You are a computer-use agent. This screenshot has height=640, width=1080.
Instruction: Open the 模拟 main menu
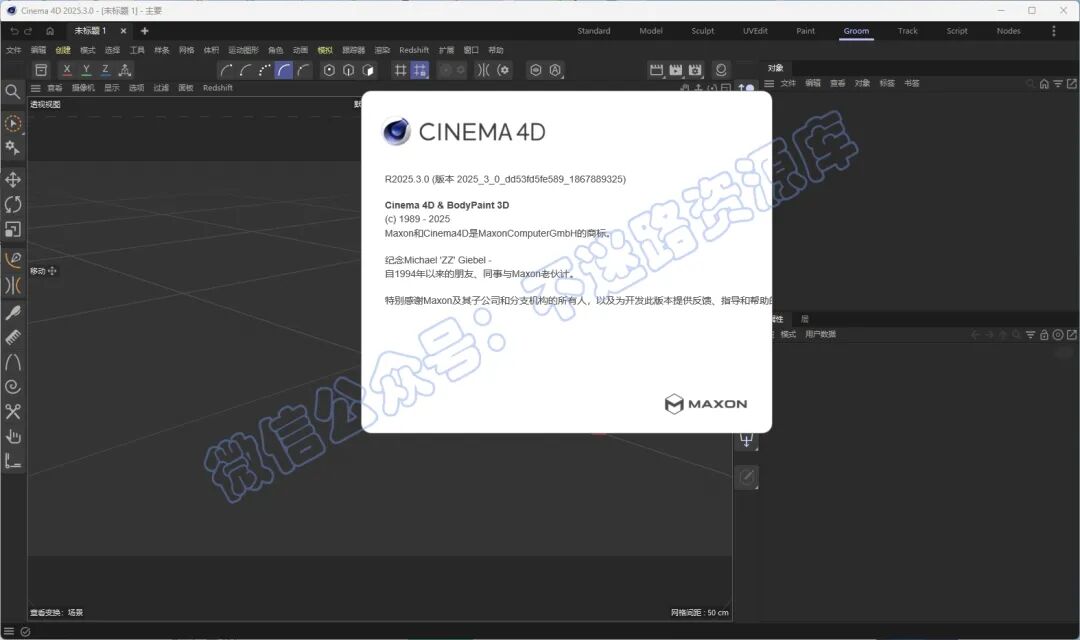pyautogui.click(x=325, y=50)
